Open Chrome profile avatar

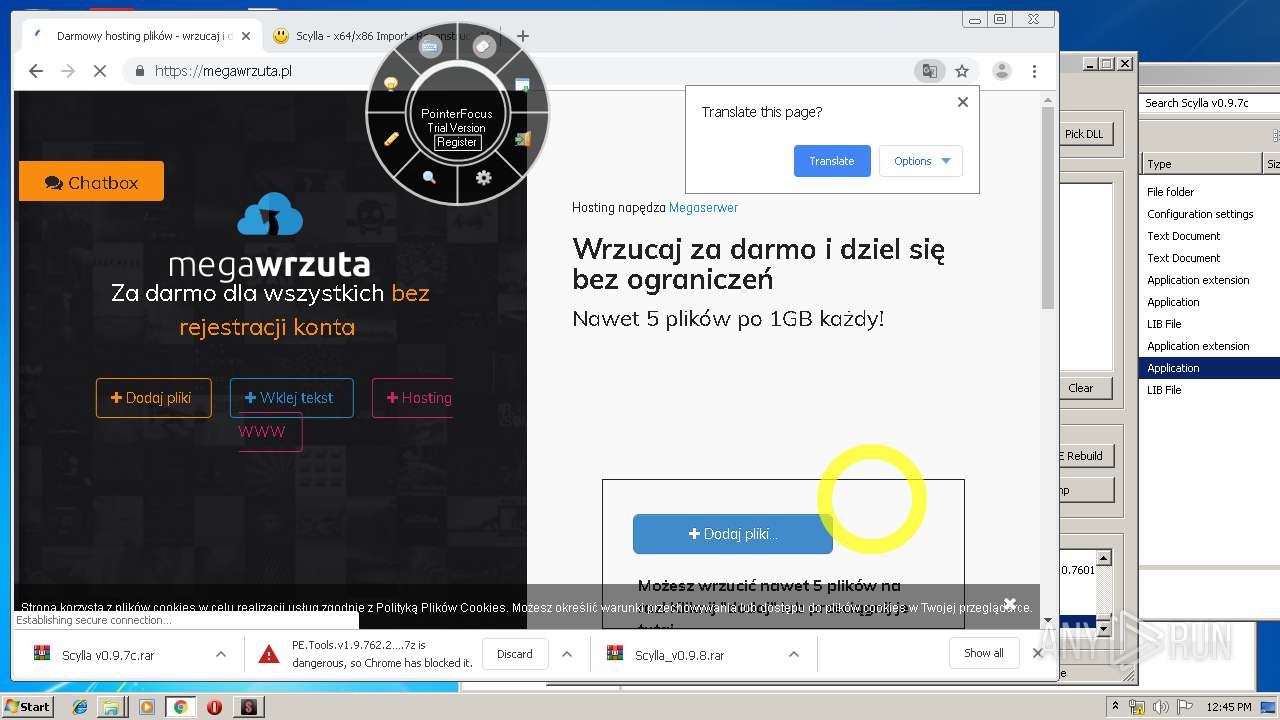pyautogui.click(x=1001, y=71)
